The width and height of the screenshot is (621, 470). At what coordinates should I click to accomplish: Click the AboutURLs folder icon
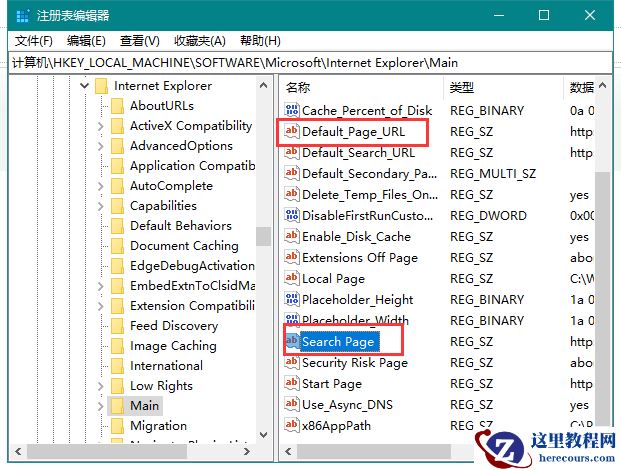118,106
